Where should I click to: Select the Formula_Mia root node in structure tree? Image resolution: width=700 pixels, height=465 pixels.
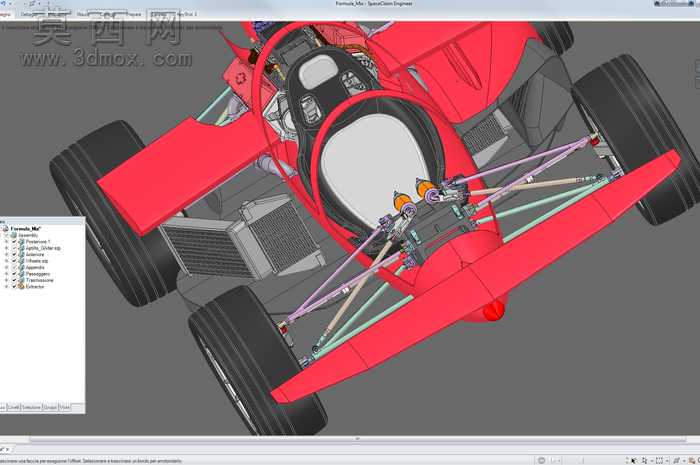[26, 228]
